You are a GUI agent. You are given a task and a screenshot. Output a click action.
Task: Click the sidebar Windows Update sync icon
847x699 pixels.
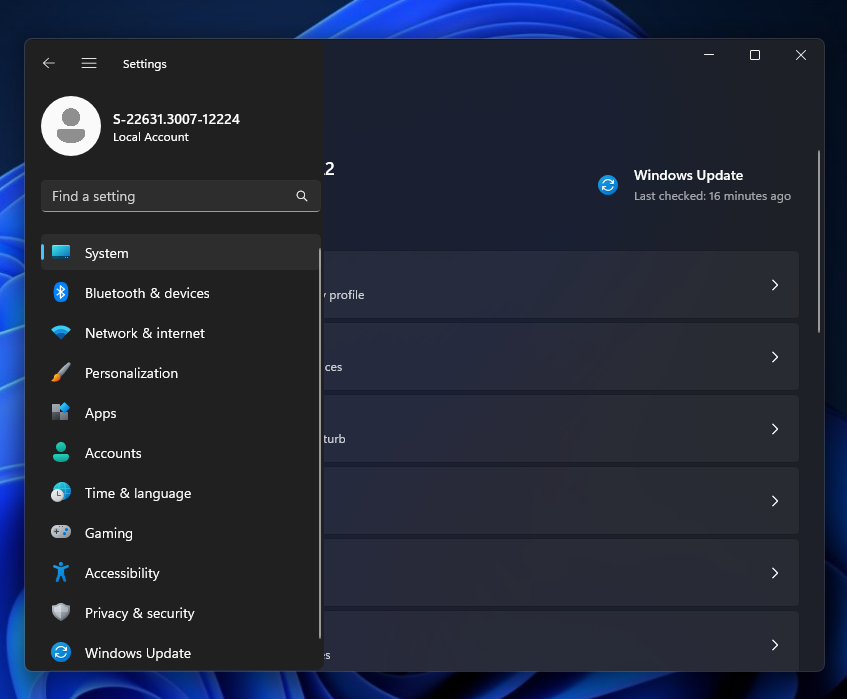coord(61,652)
